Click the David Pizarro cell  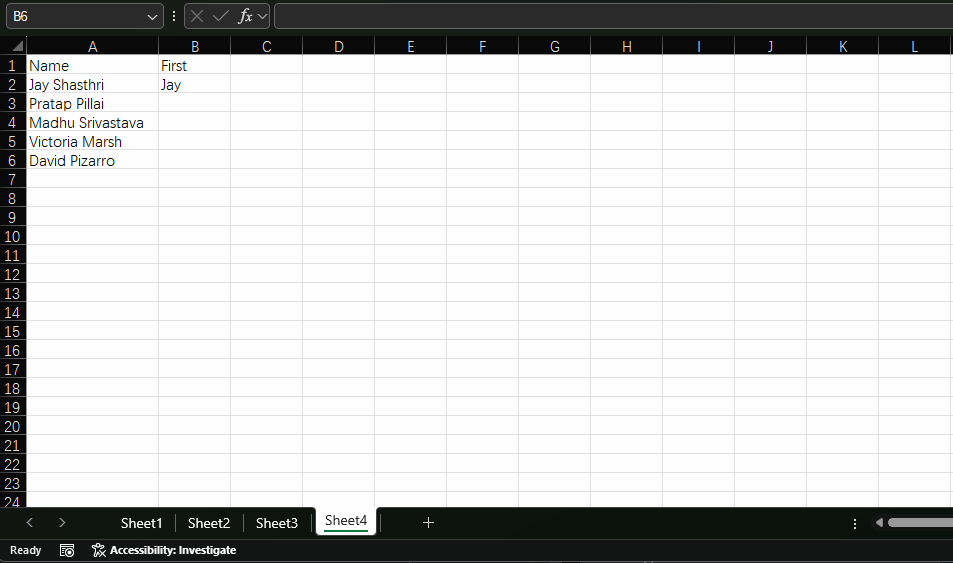[92, 161]
